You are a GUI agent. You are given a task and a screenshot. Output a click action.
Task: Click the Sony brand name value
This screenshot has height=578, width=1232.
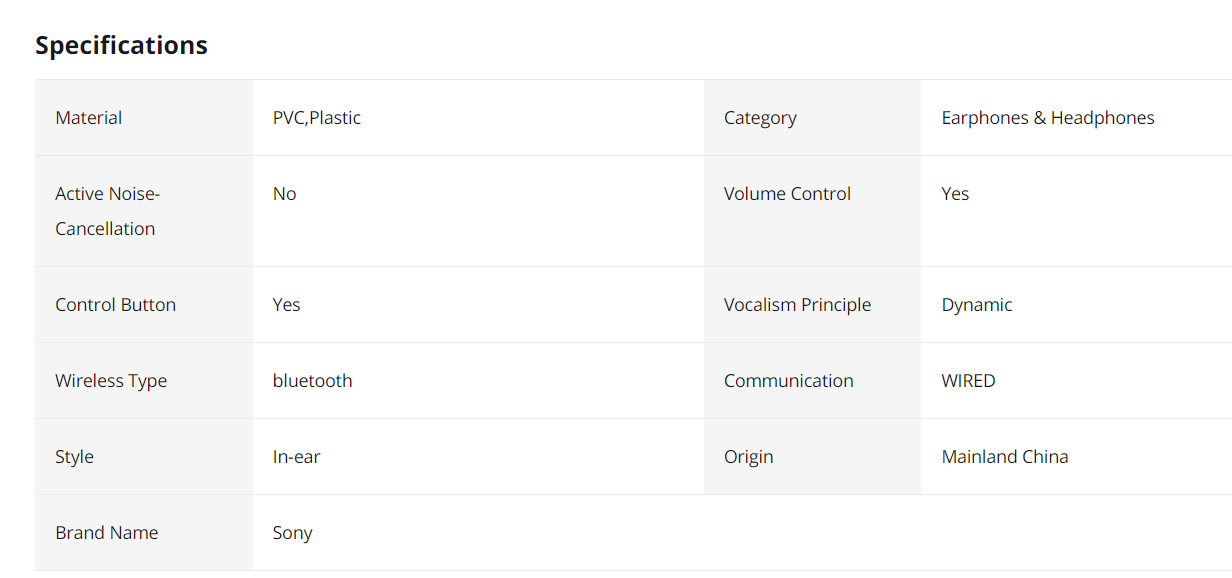tap(293, 533)
